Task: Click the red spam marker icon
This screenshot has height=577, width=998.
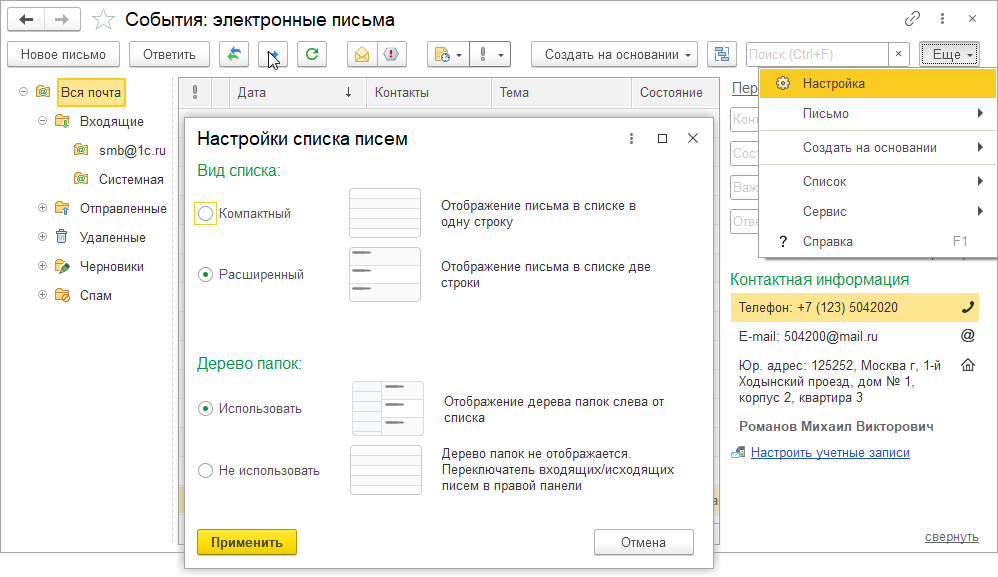Action: [x=392, y=54]
